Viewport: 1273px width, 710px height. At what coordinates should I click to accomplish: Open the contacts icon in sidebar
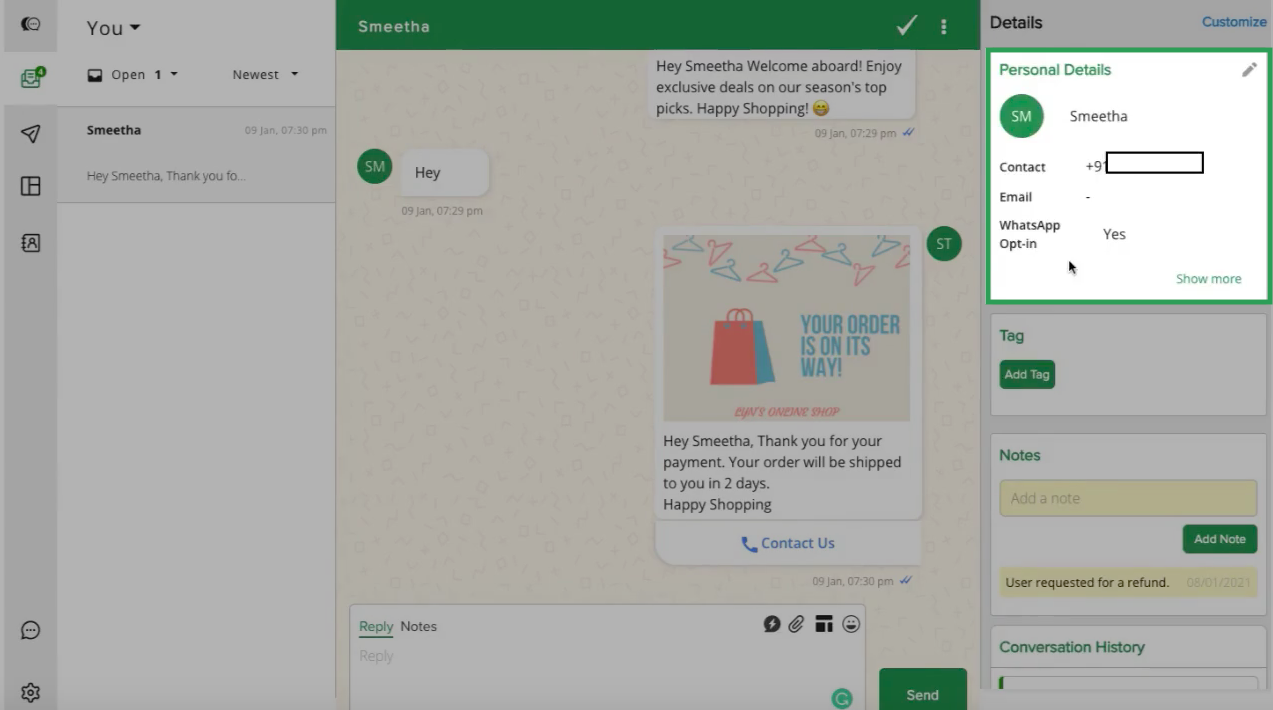point(31,242)
